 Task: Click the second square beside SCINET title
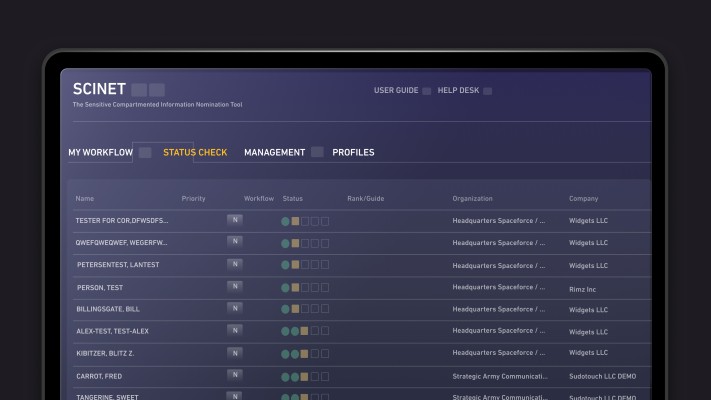[157, 90]
